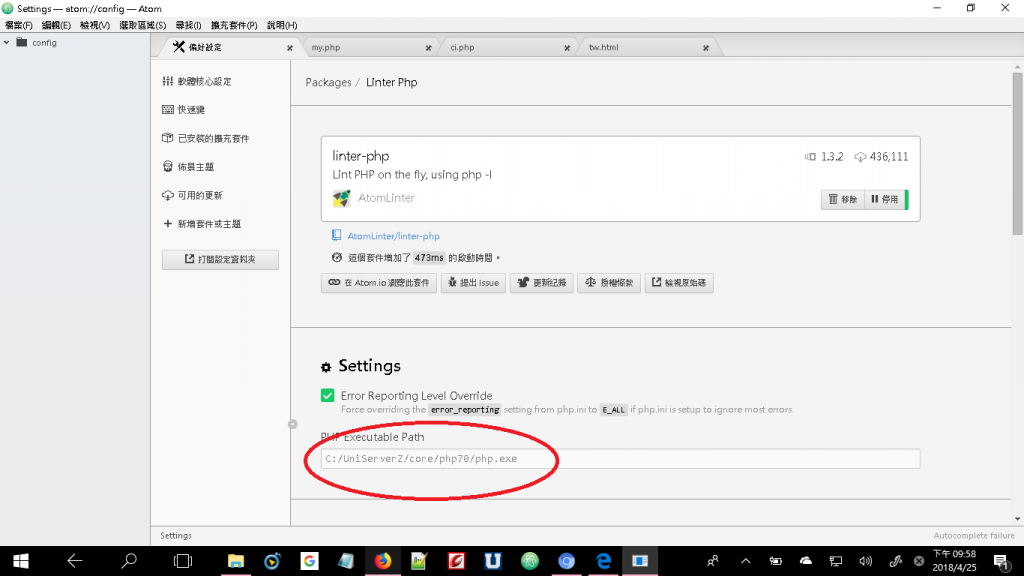This screenshot has width=1024, height=576.
Task: Click the Uninstall linter-php button
Action: pos(842,199)
